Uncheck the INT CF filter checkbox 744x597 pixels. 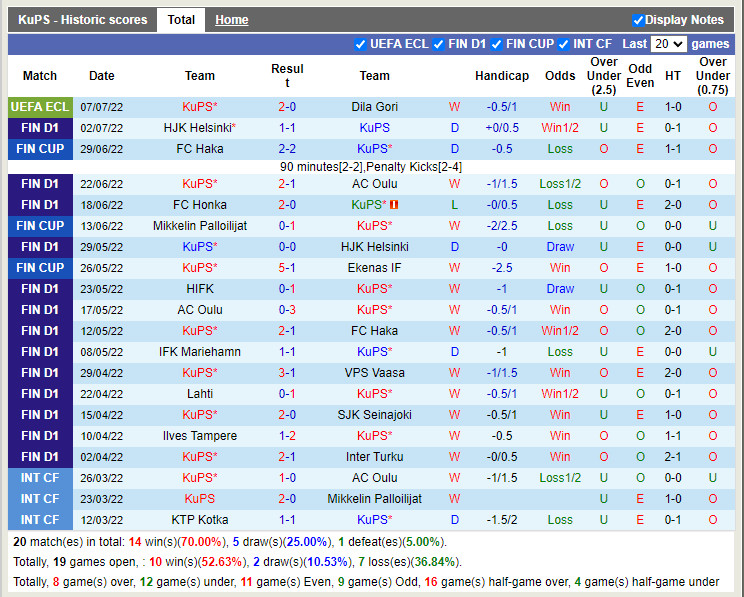[564, 44]
